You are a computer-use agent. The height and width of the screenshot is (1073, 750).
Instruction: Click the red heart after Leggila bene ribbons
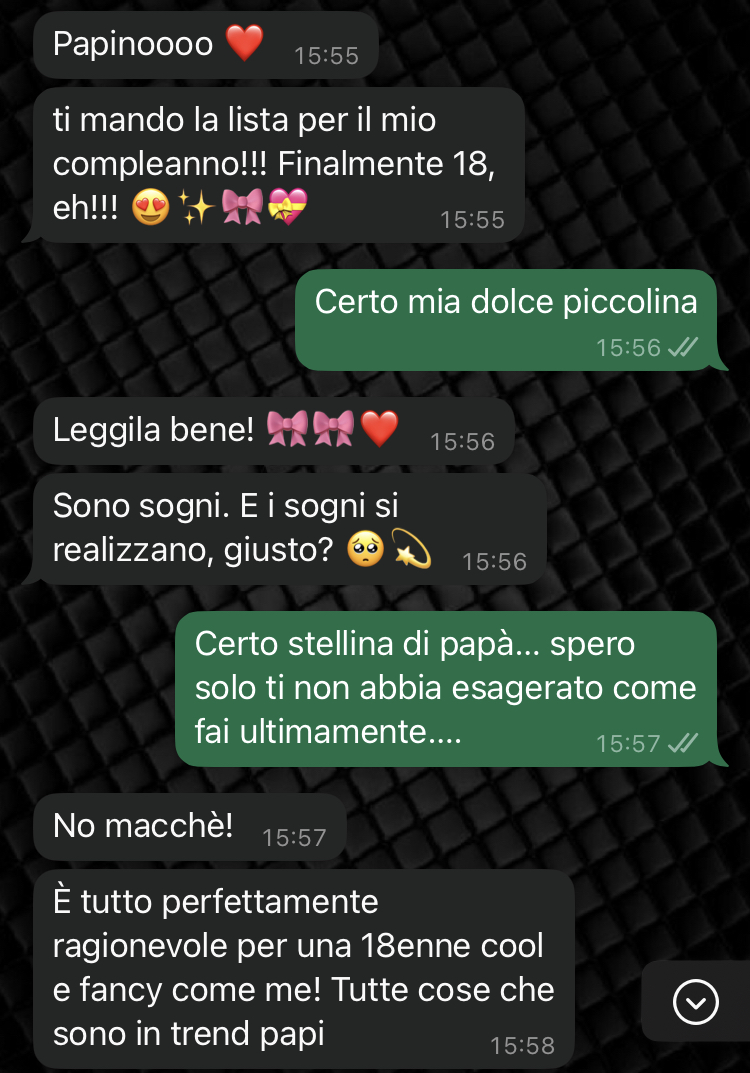(x=379, y=429)
